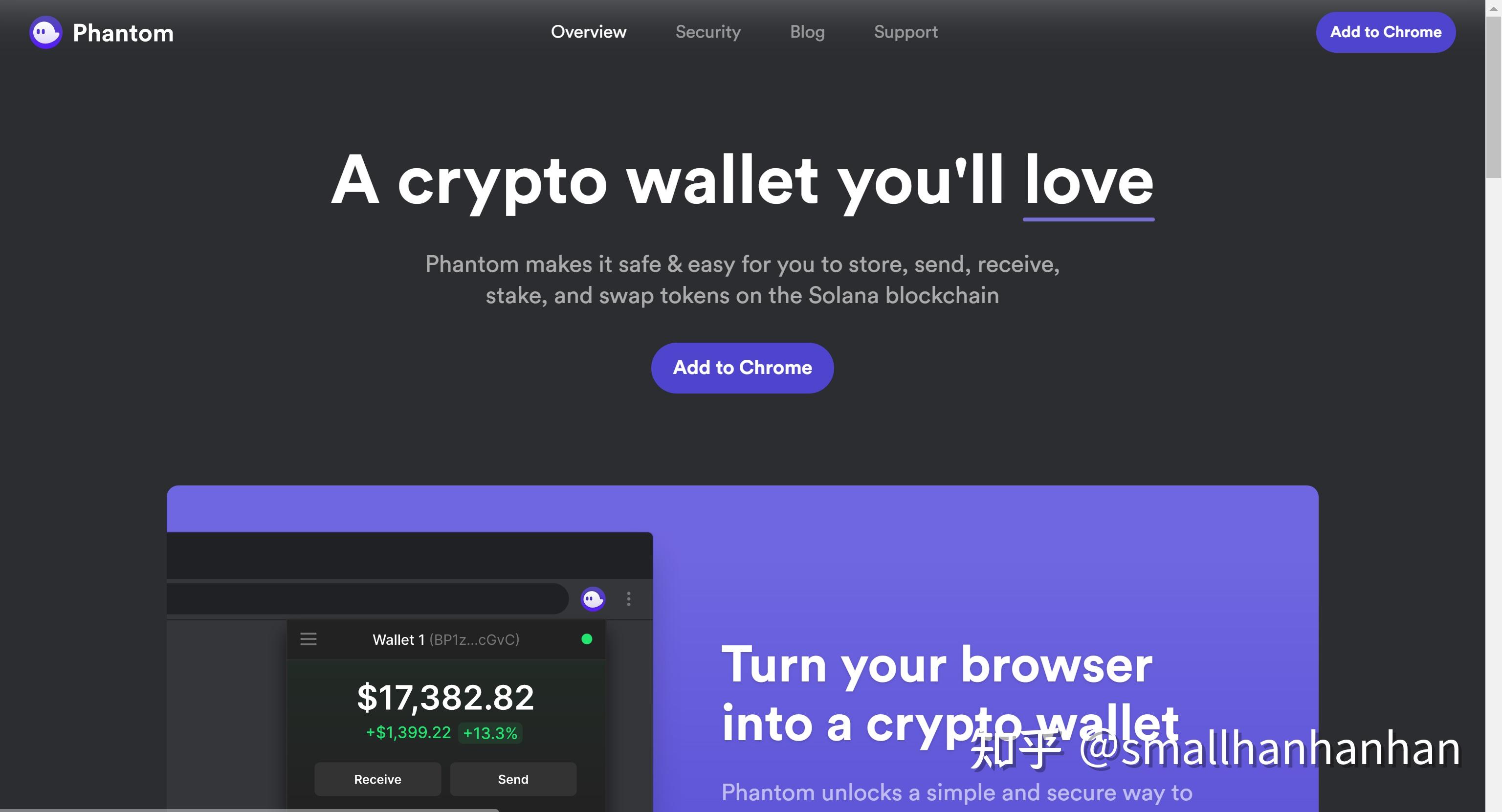Viewport: 1502px width, 812px height.
Task: Toggle Chrome extension add button state
Action: tap(1384, 32)
